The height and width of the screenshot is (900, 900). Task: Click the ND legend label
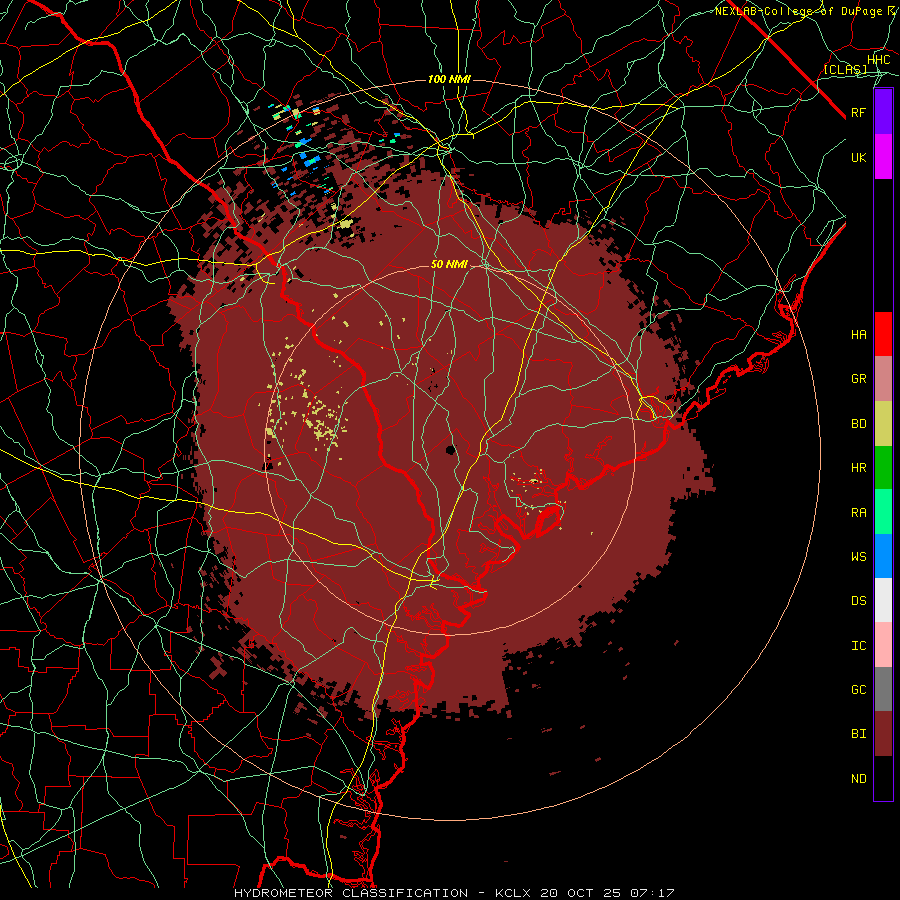pyautogui.click(x=859, y=779)
